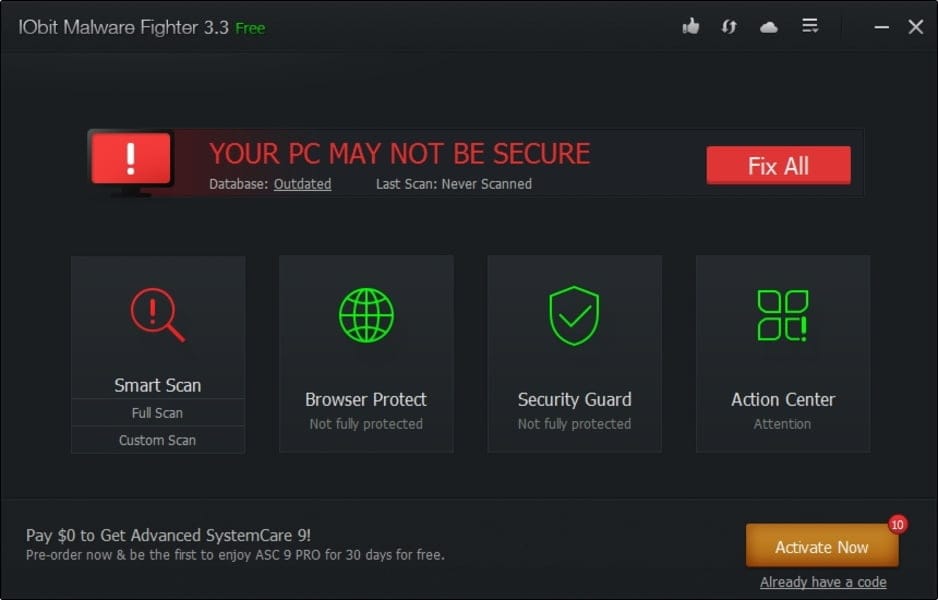Click the Browser Protect globe icon
This screenshot has width=938, height=600.
click(x=366, y=315)
